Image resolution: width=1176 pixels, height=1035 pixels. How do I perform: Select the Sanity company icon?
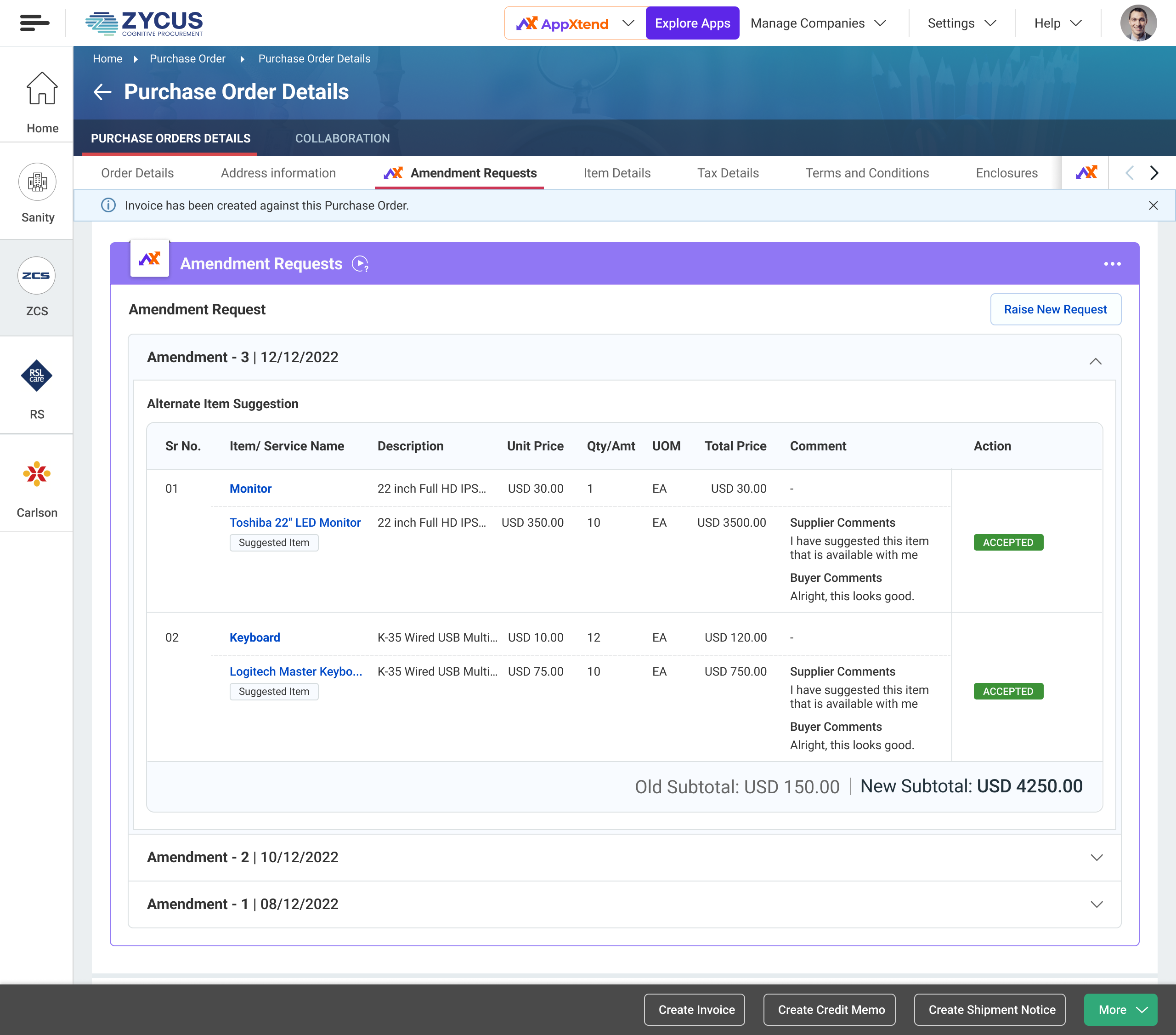click(37, 182)
